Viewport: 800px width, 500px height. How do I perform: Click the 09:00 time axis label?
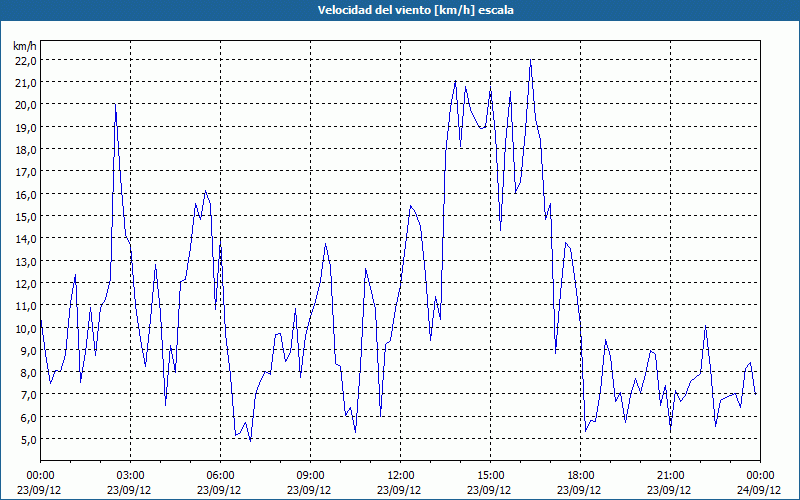[310, 476]
